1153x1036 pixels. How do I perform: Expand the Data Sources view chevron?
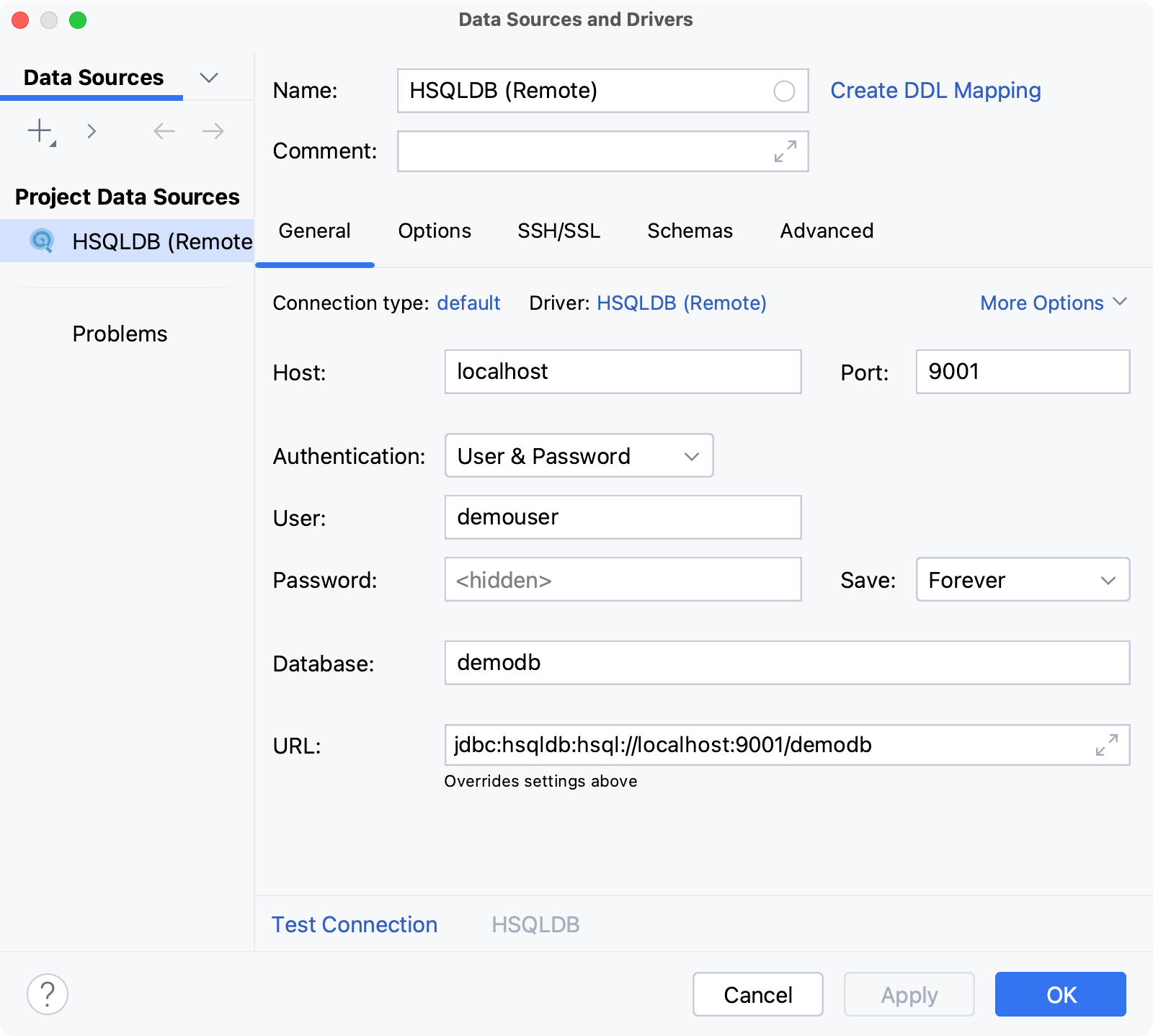click(x=209, y=77)
